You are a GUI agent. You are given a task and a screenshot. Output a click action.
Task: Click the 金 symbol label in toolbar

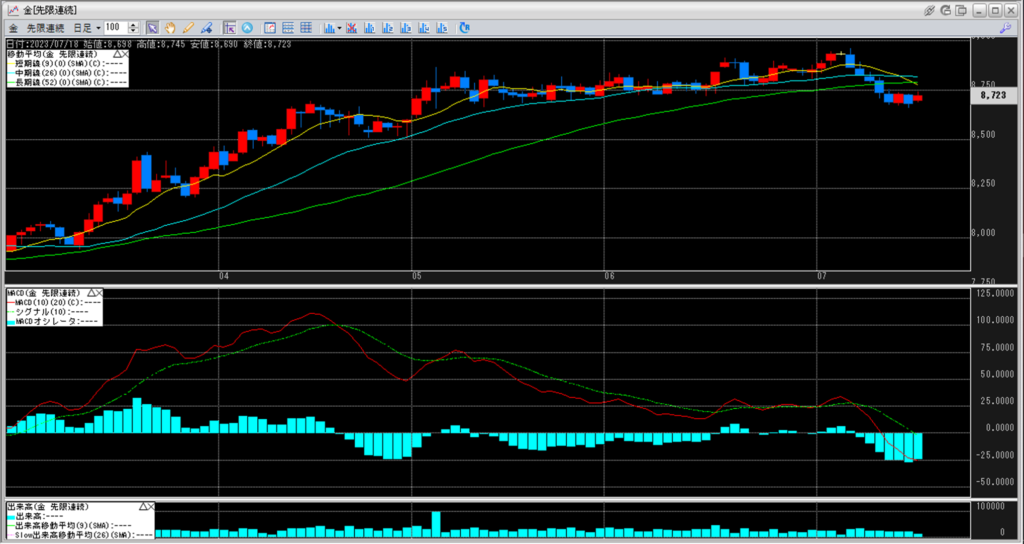pyautogui.click(x=13, y=27)
